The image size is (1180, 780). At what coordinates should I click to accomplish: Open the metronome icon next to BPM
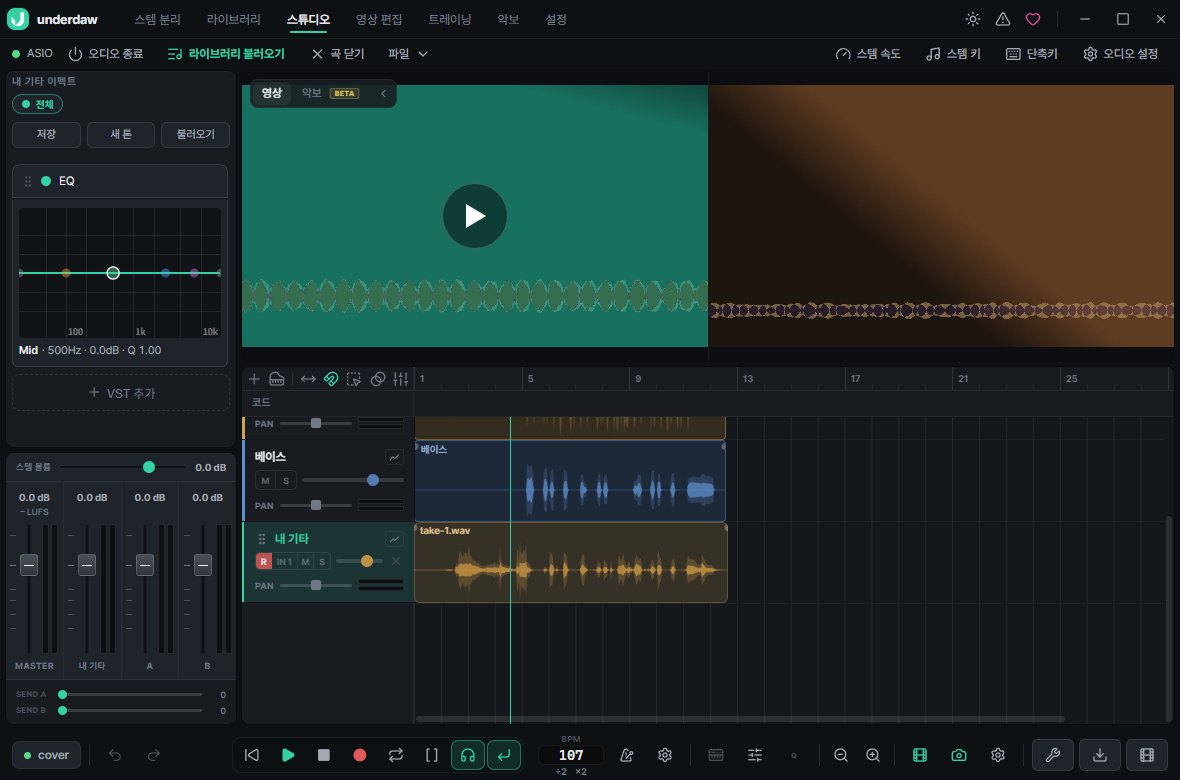(626, 755)
